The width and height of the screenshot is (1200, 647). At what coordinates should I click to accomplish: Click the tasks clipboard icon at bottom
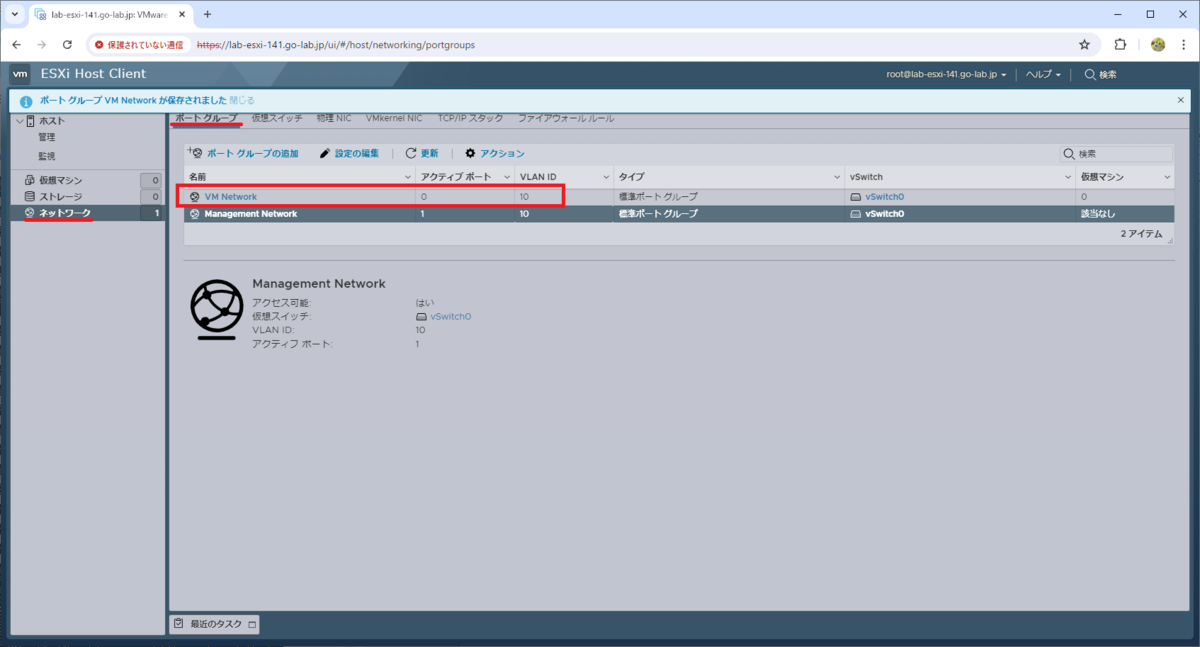click(x=179, y=624)
